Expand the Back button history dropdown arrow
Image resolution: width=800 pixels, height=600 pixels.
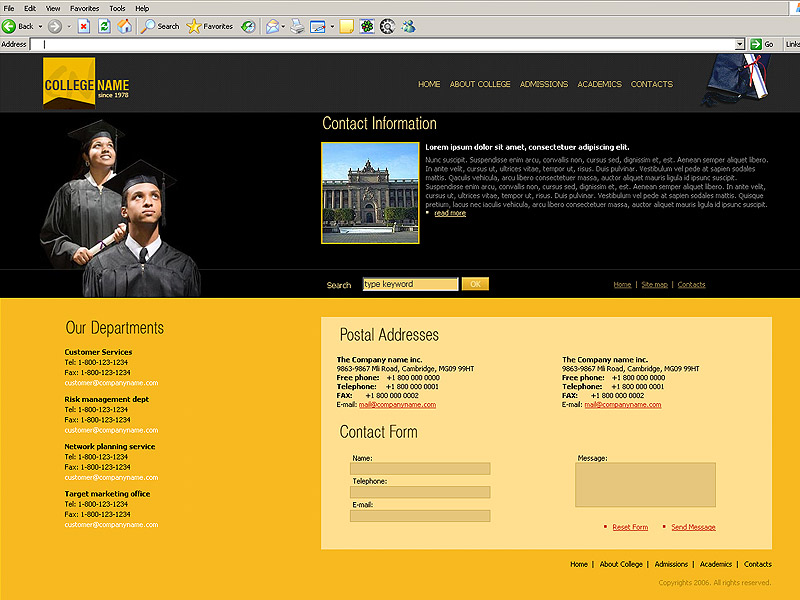click(40, 26)
